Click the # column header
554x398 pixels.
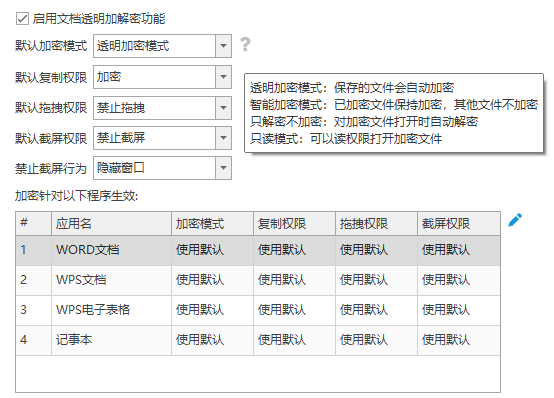tap(34, 223)
